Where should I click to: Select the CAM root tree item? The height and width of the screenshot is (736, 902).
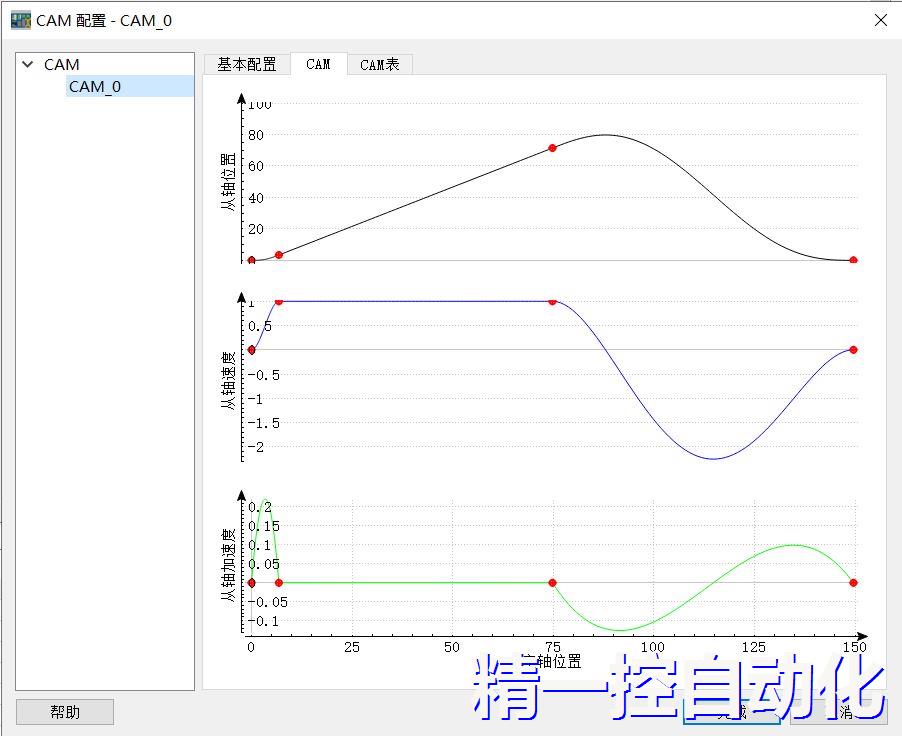coord(62,65)
